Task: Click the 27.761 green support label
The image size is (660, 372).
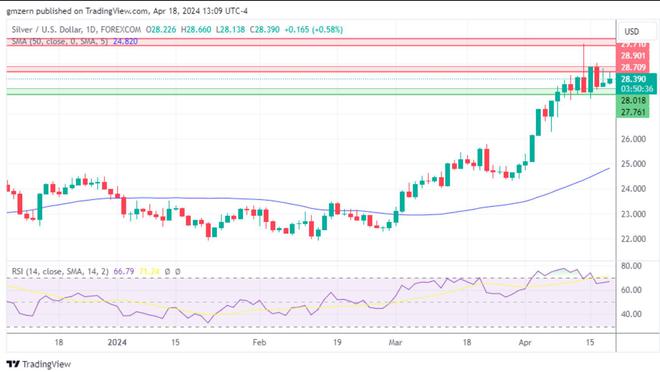Action: click(633, 112)
